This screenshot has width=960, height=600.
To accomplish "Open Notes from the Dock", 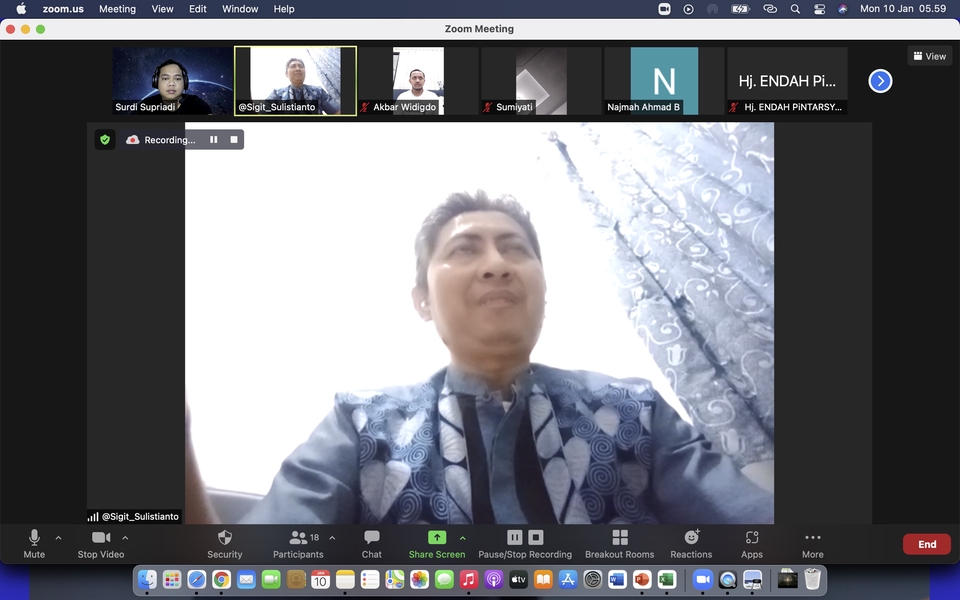I will (x=345, y=579).
